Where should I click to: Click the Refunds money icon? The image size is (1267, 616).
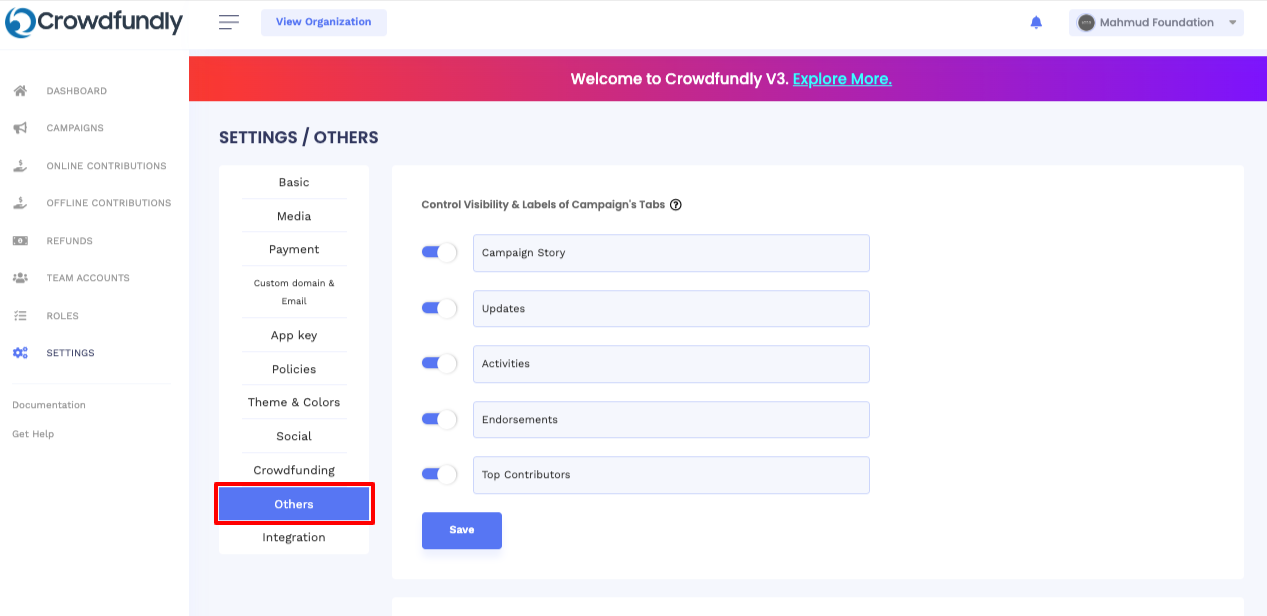[20, 241]
